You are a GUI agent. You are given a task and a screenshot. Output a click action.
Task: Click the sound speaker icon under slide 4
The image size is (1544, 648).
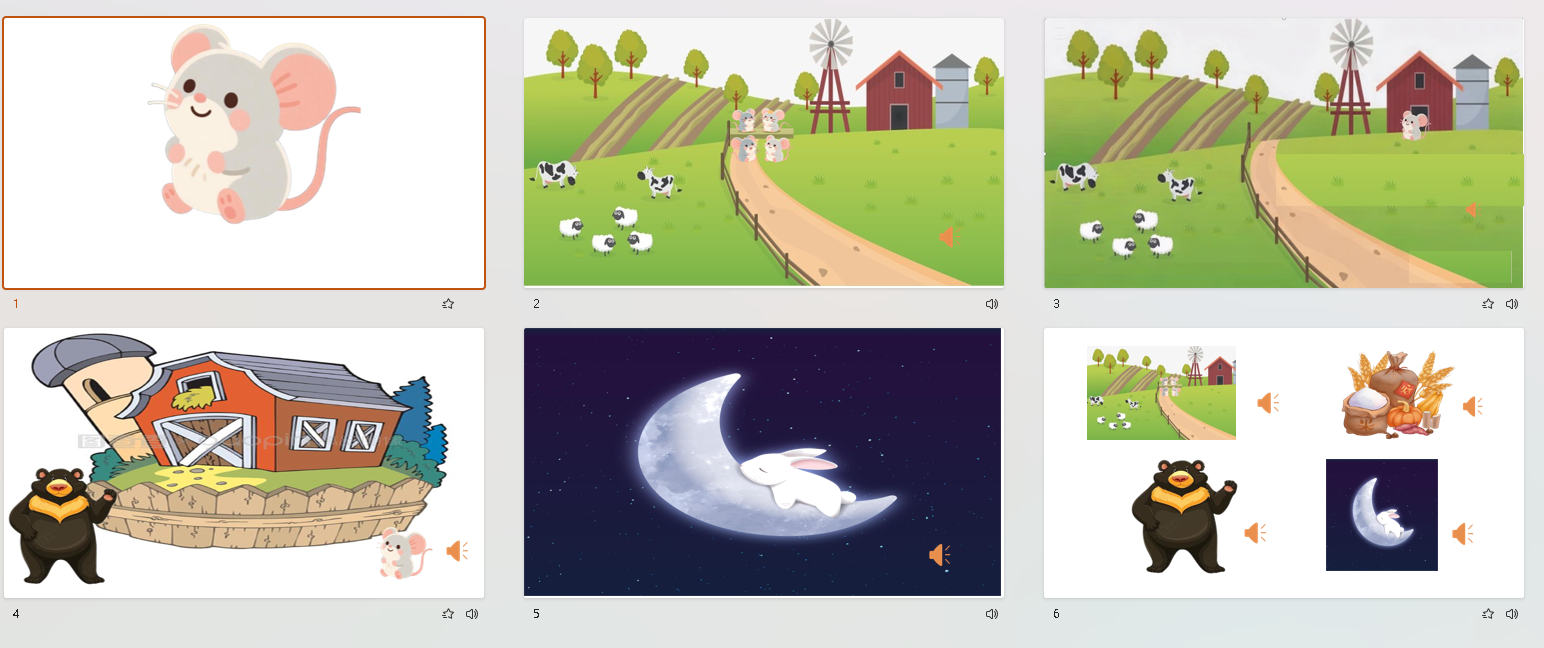click(x=471, y=614)
